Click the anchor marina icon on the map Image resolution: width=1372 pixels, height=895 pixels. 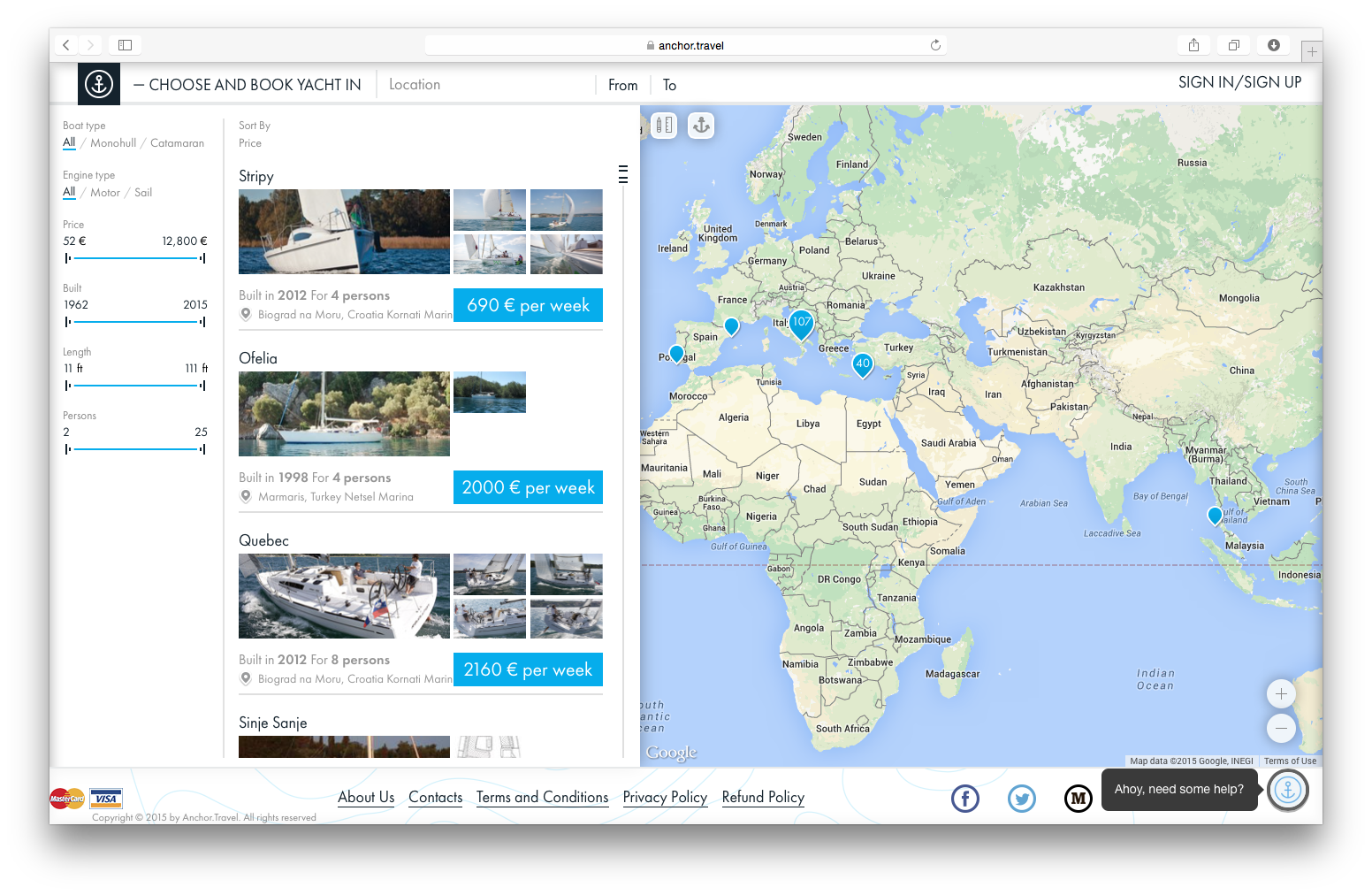coord(700,125)
